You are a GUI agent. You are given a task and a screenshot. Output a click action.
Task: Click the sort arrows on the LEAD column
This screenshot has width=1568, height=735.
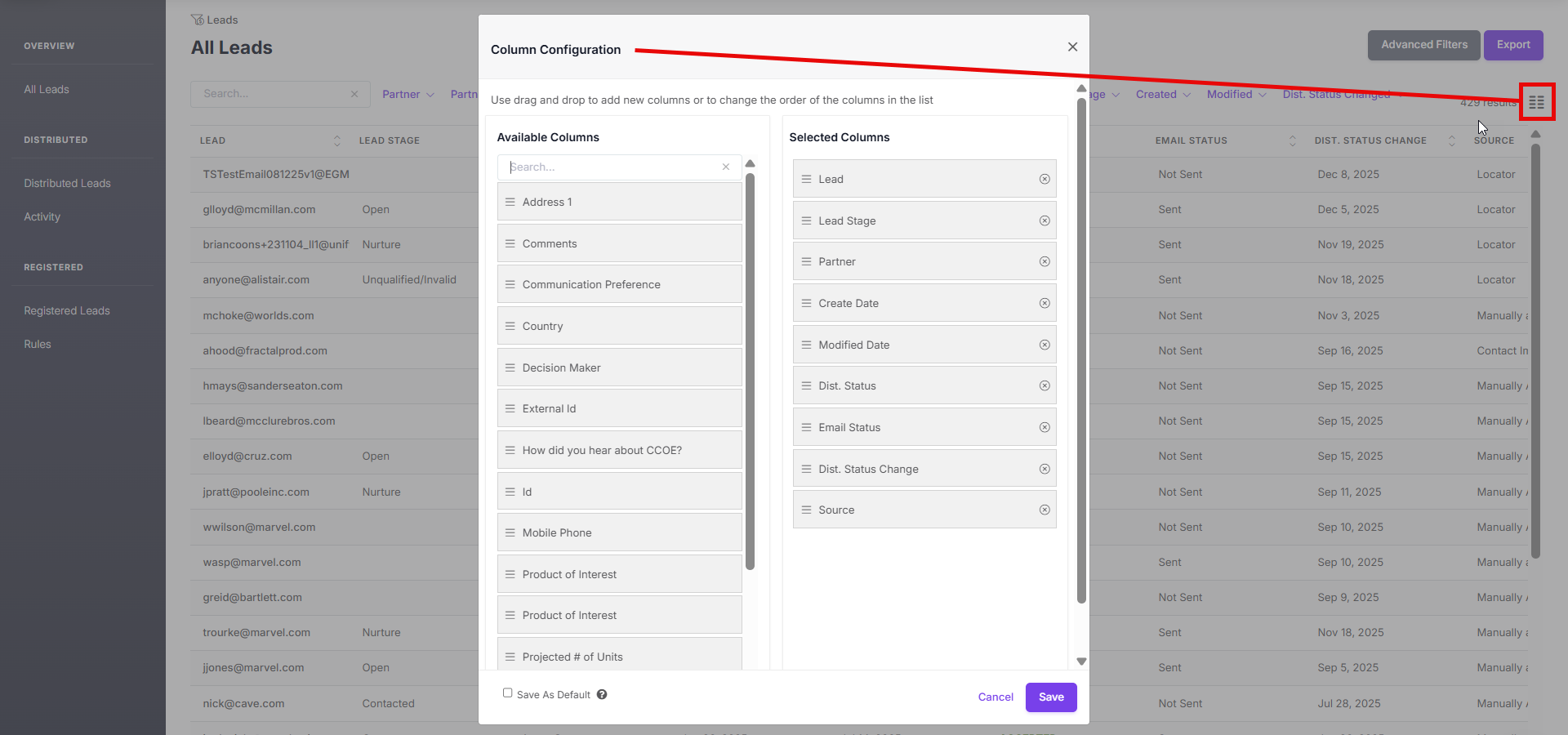pos(336,140)
